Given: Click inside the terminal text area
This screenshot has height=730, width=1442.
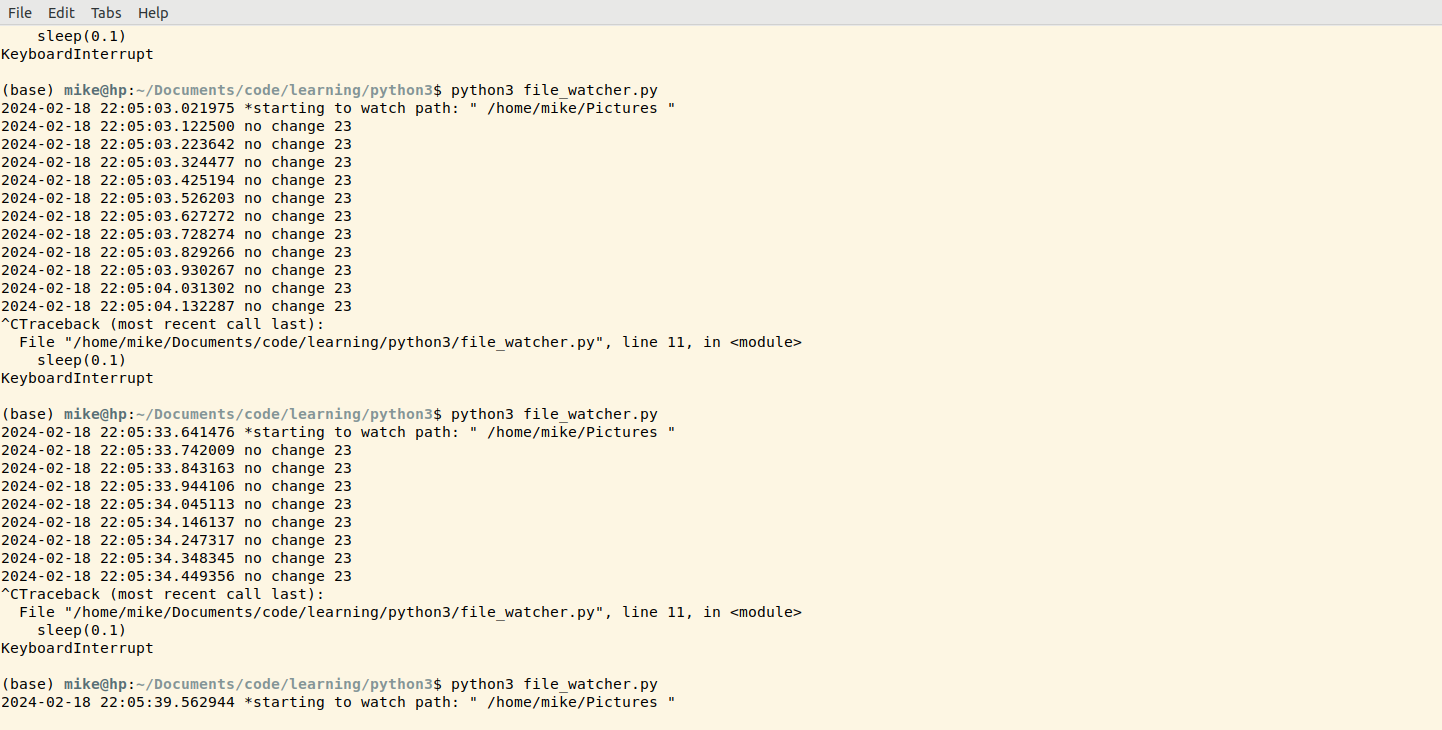Looking at the screenshot, I should [900, 400].
